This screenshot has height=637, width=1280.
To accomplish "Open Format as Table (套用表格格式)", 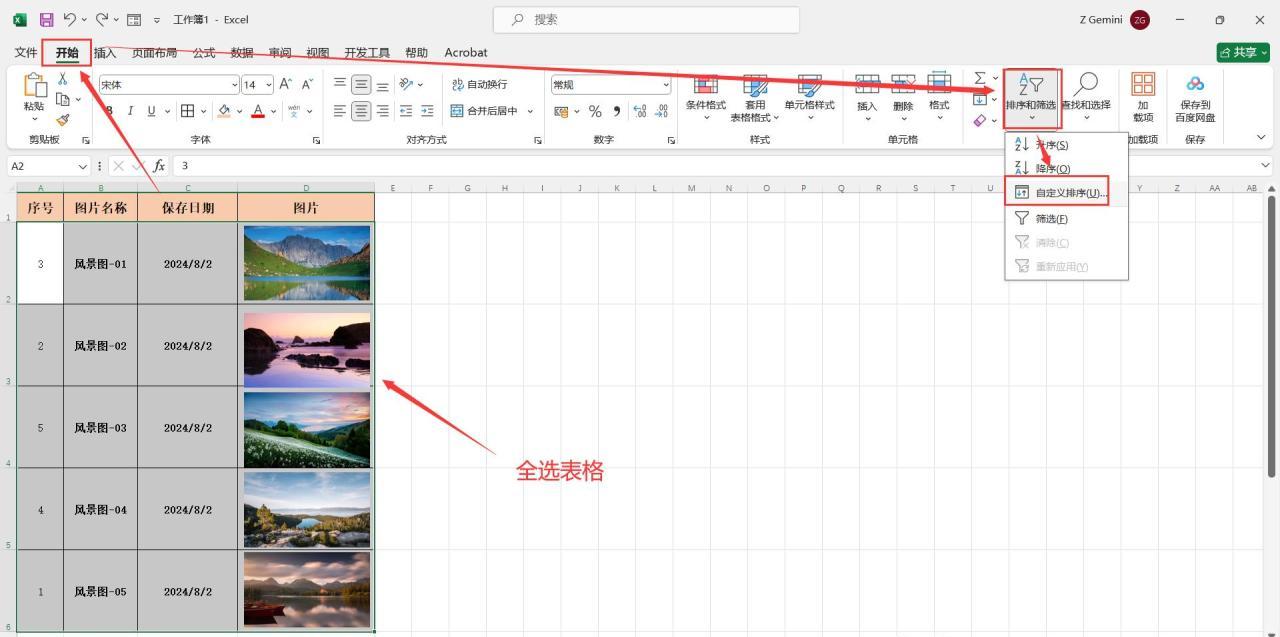I will click(755, 98).
